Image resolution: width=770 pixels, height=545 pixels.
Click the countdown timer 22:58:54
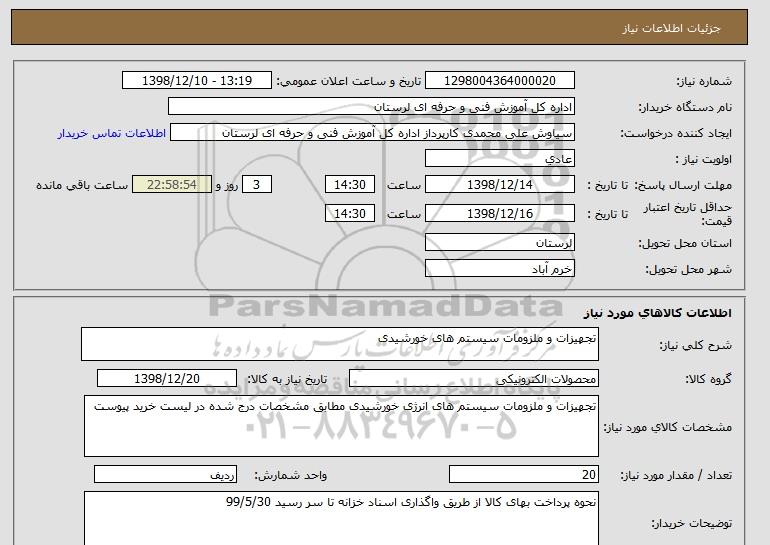pos(172,185)
